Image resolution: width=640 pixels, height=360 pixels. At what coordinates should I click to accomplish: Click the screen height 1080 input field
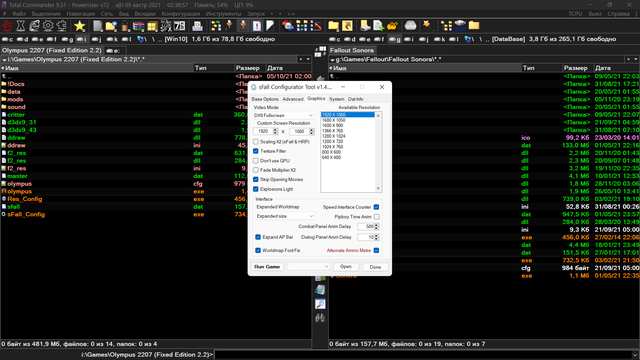(x=299, y=131)
